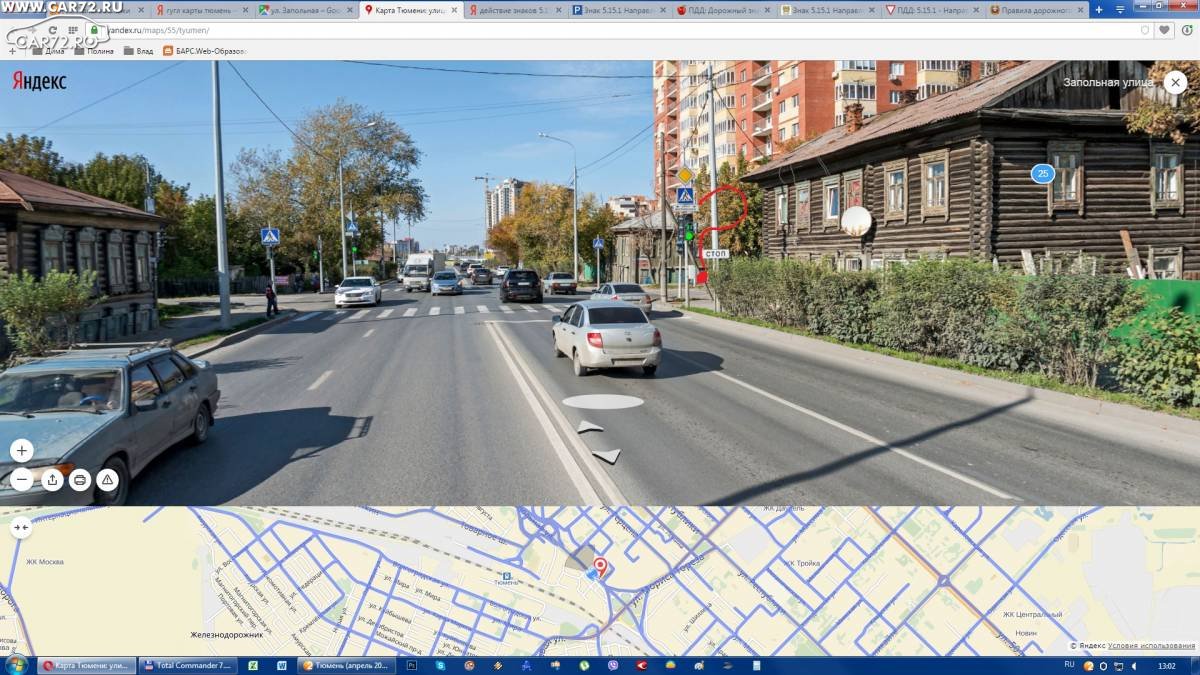Click the Заполная улица street label
1200x675 pixels.
[x=1108, y=82]
